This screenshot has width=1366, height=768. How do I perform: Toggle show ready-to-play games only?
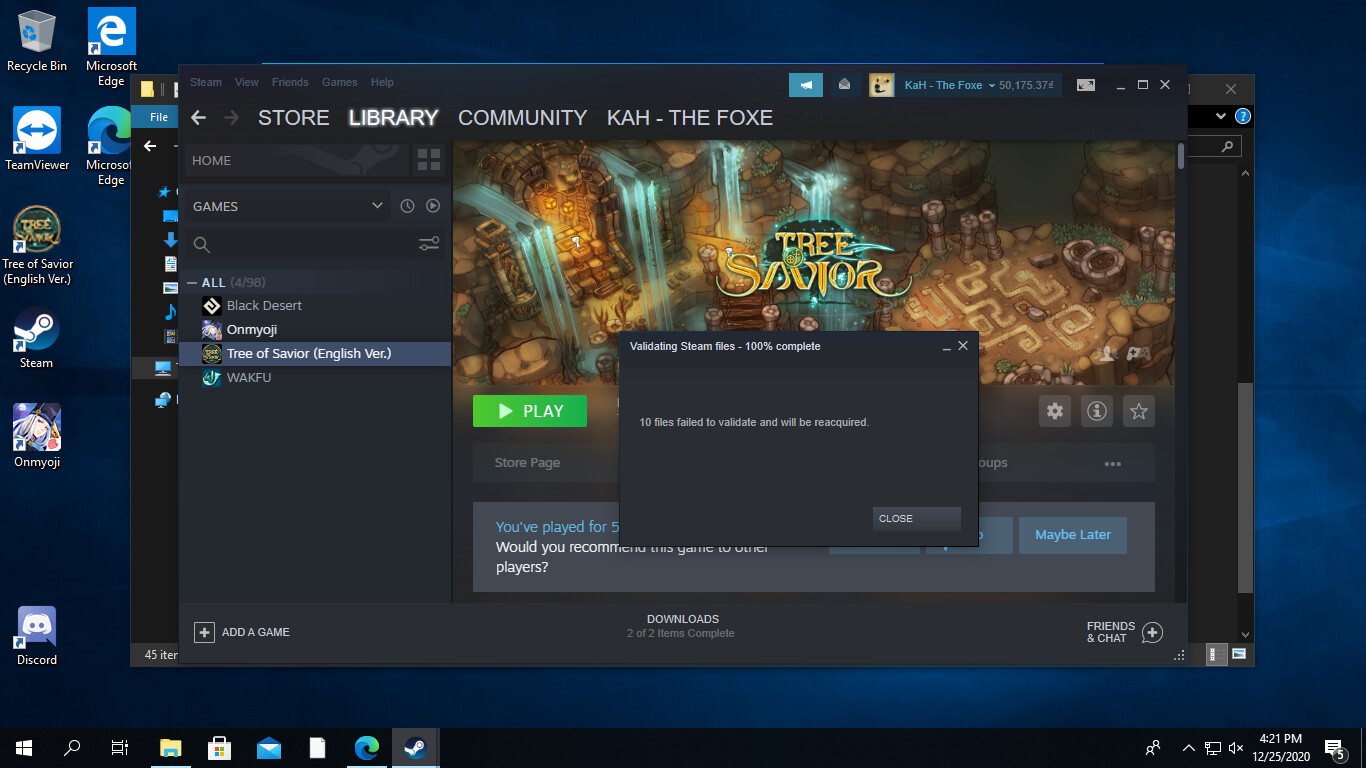point(433,206)
